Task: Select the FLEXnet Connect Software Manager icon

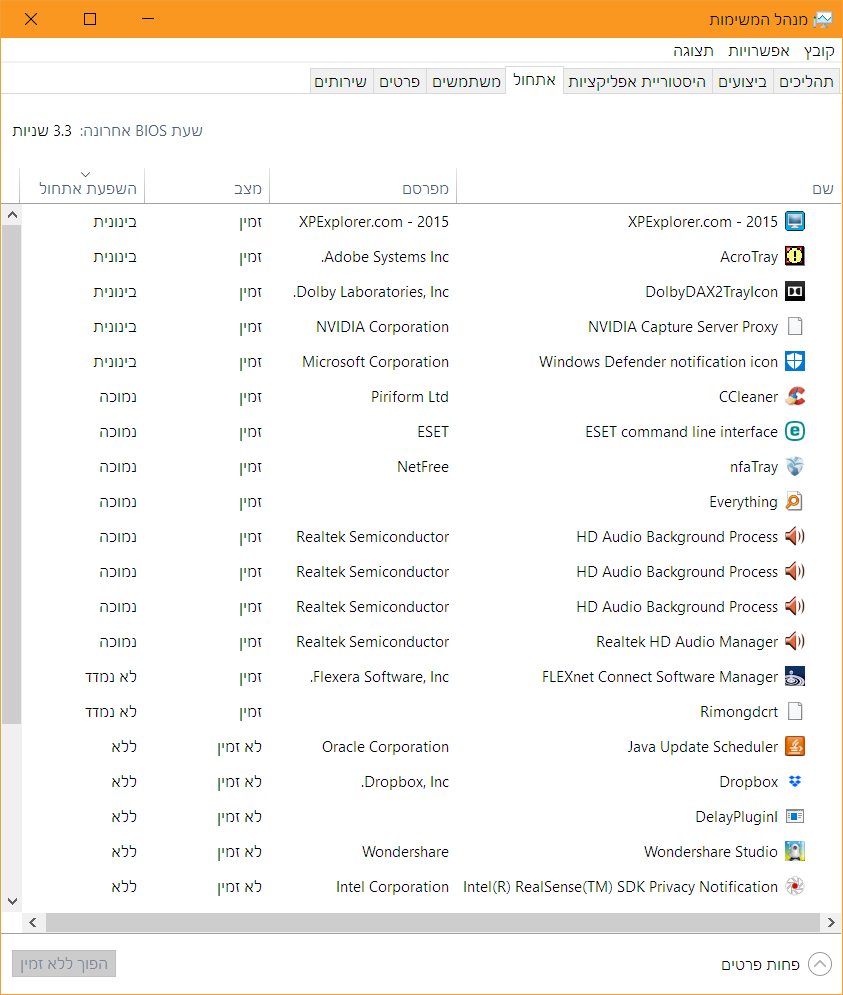Action: point(795,676)
